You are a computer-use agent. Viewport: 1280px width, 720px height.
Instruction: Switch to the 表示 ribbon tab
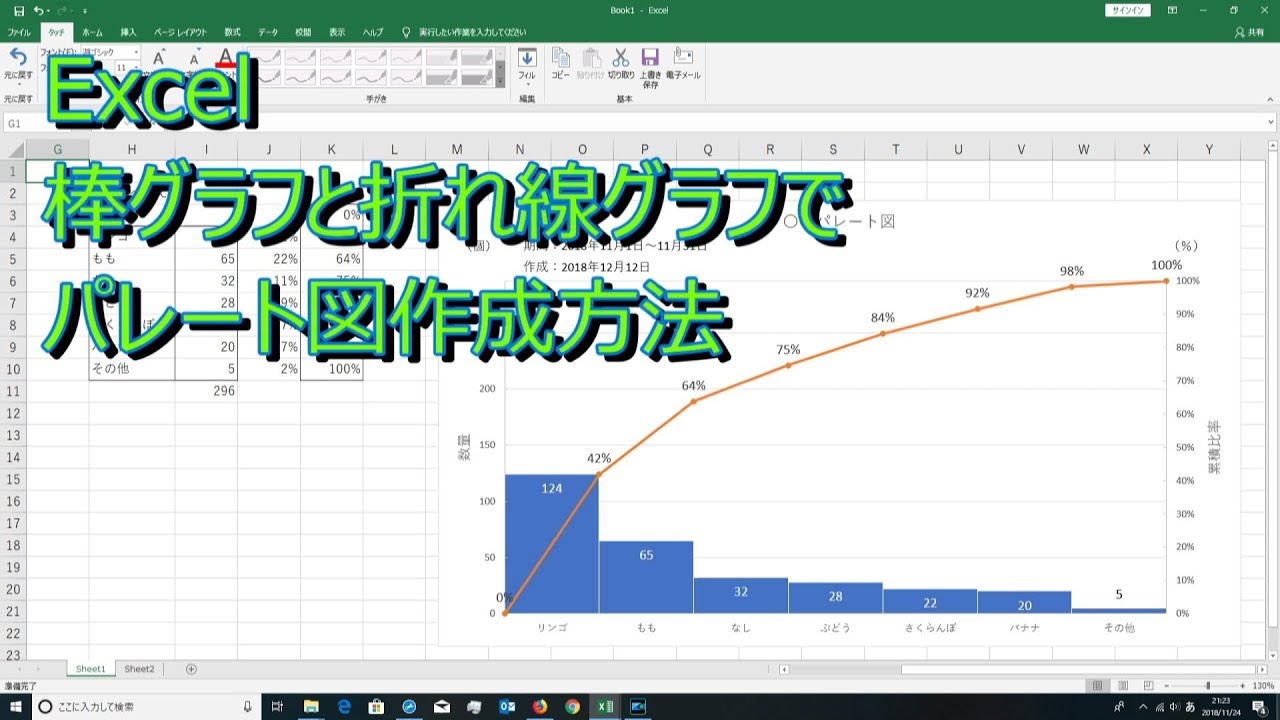[x=337, y=32]
